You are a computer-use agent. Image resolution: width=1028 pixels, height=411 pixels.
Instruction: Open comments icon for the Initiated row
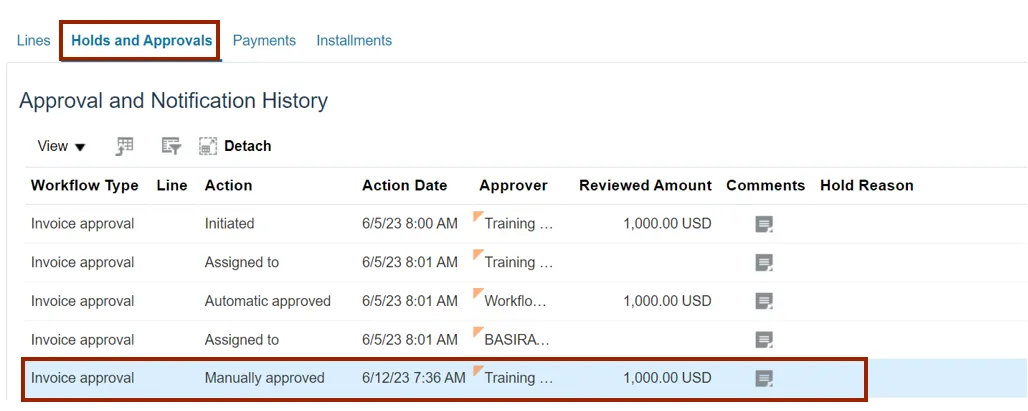(764, 224)
